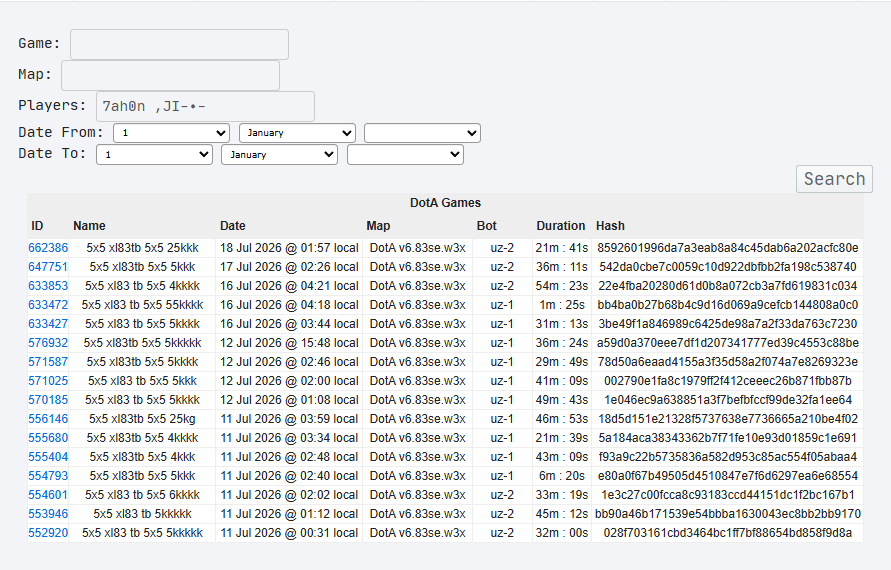Open game ID 633472 link
The width and height of the screenshot is (891, 570).
tap(48, 305)
